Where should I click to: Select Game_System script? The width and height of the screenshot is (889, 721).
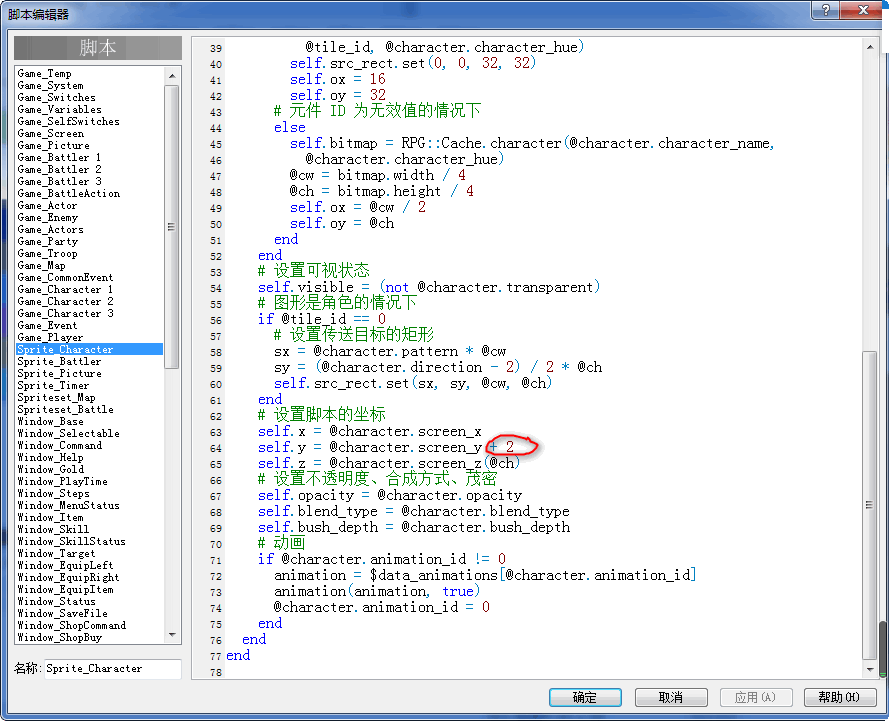tap(50, 86)
